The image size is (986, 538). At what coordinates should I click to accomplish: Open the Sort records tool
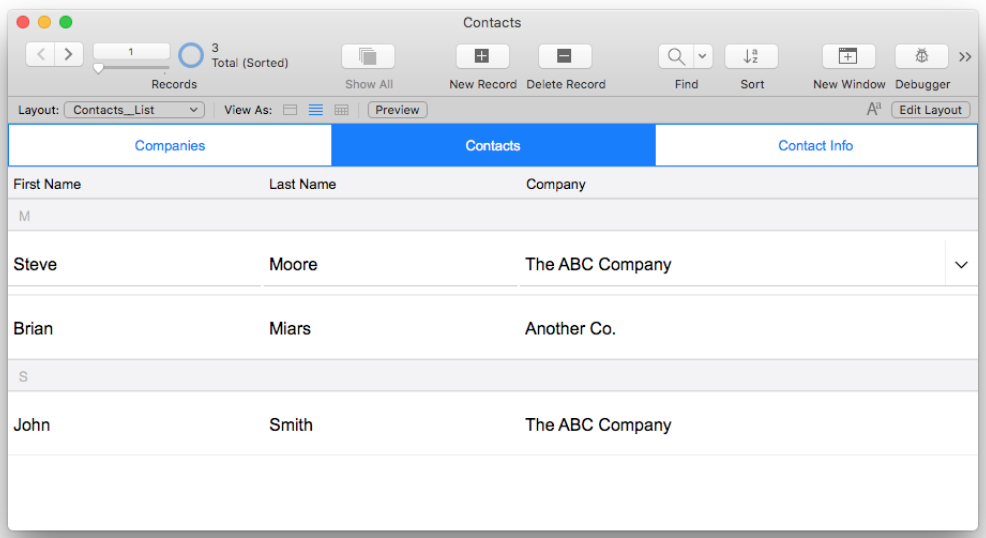751,57
